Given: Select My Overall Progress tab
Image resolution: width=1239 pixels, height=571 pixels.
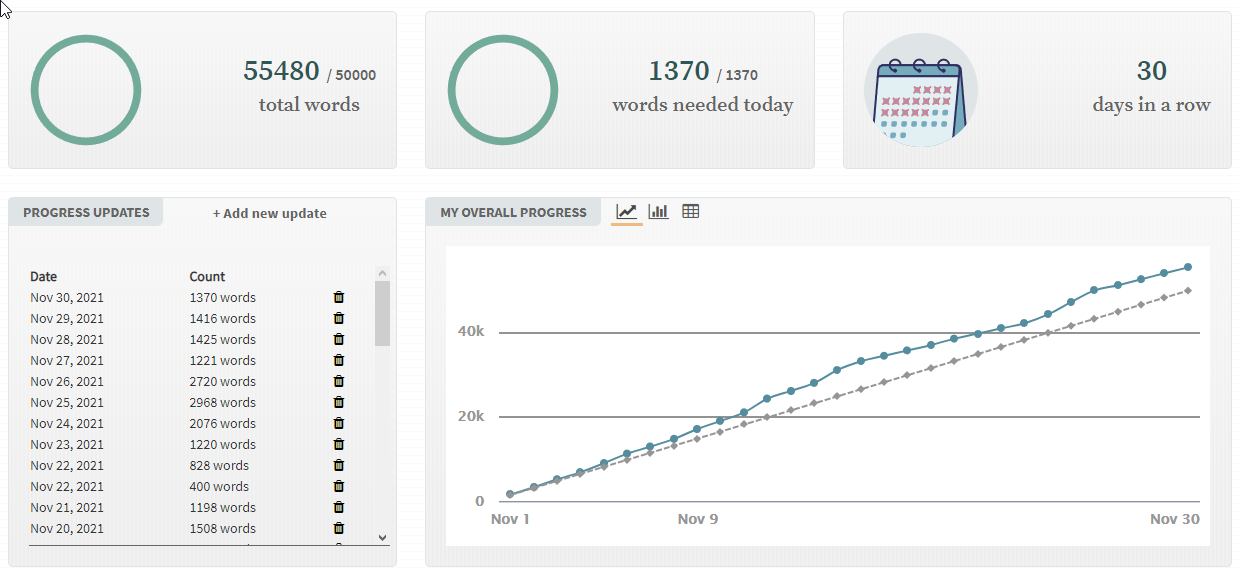Looking at the screenshot, I should 513,212.
